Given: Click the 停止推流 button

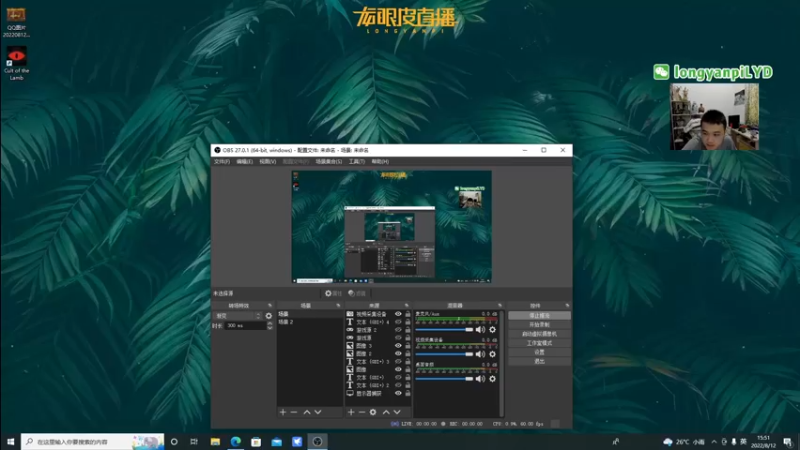Looking at the screenshot, I should click(x=539, y=316).
